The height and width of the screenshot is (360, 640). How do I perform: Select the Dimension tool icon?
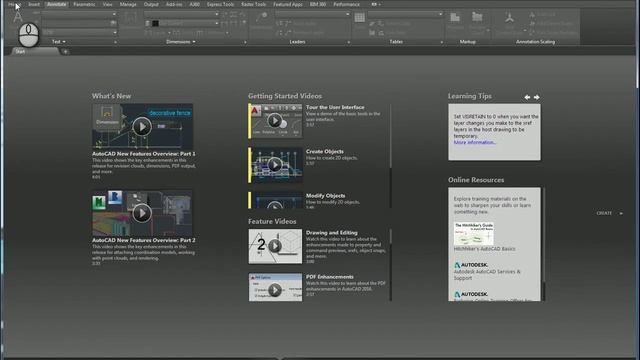[131, 18]
